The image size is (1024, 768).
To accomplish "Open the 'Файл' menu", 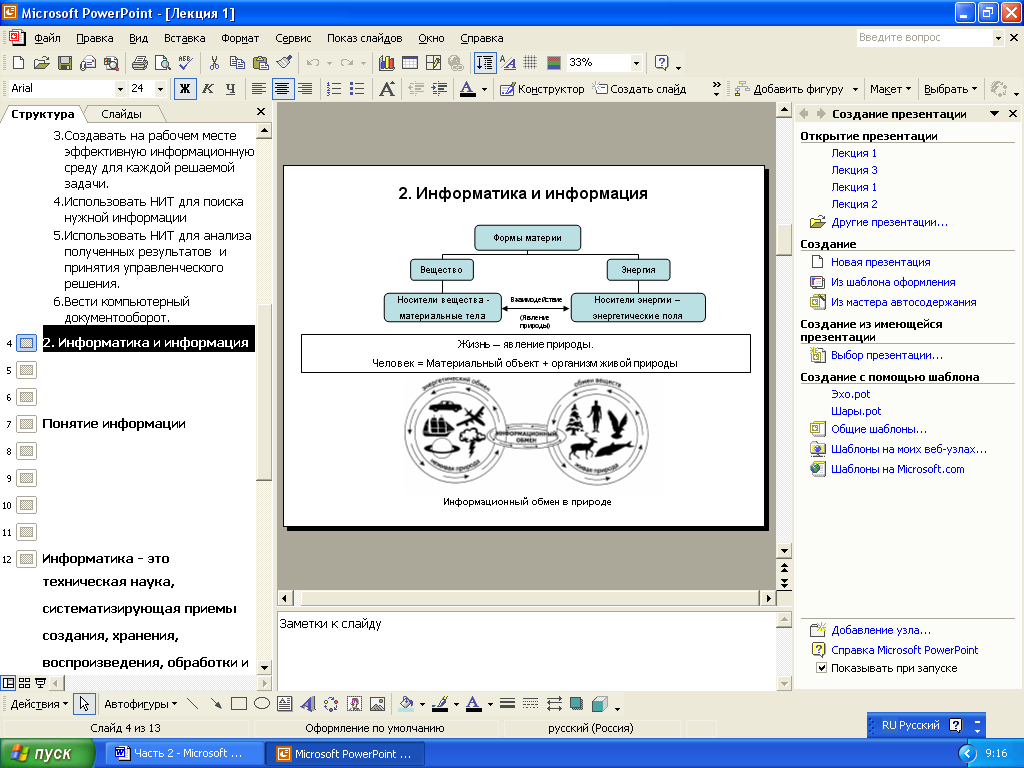I will 47,38.
